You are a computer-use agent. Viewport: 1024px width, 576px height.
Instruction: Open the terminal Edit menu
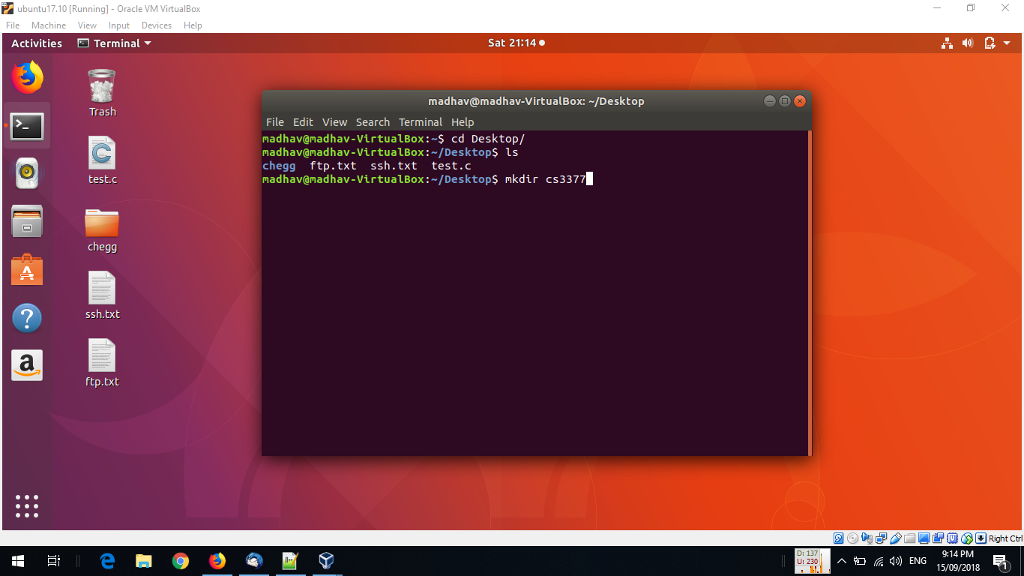point(303,122)
